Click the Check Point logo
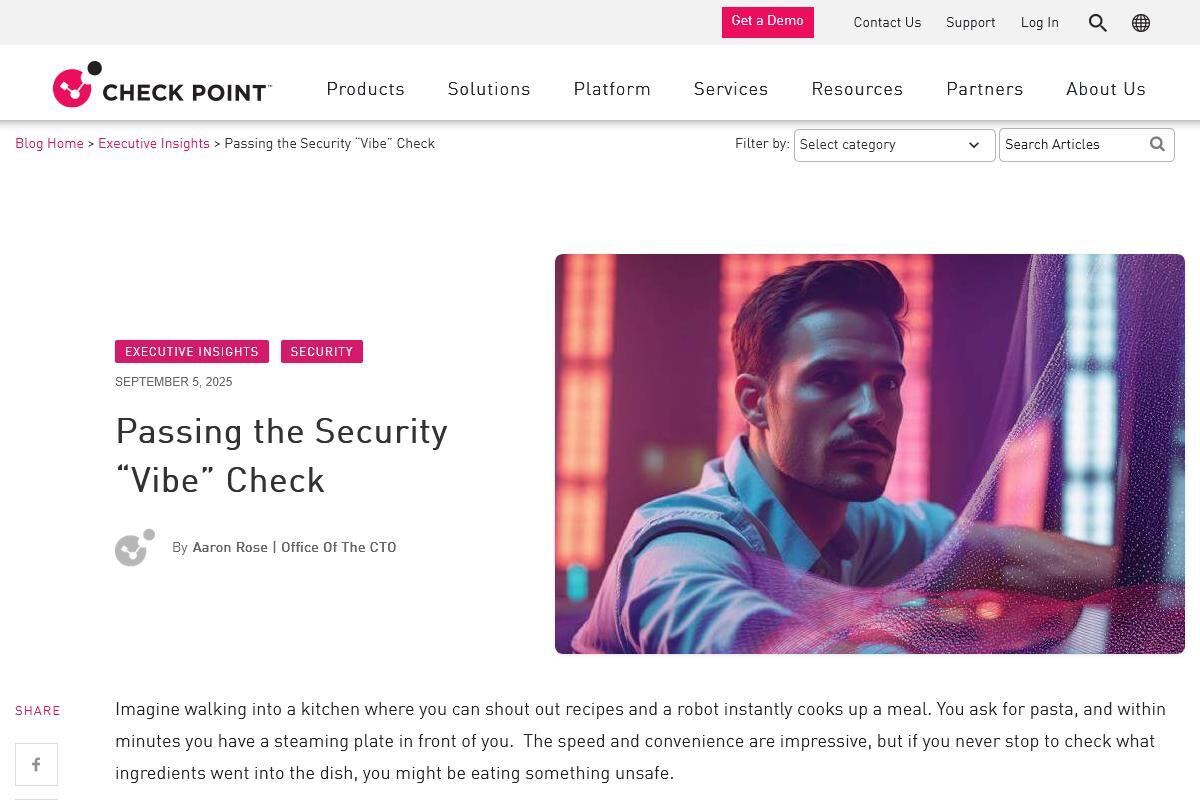This screenshot has width=1200, height=800. (x=162, y=86)
